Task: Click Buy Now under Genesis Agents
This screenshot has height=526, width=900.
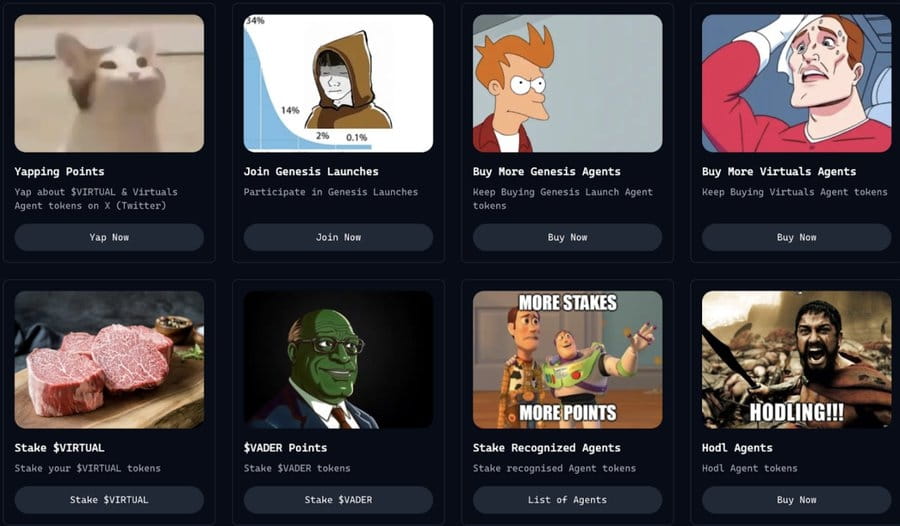Action: 567,237
